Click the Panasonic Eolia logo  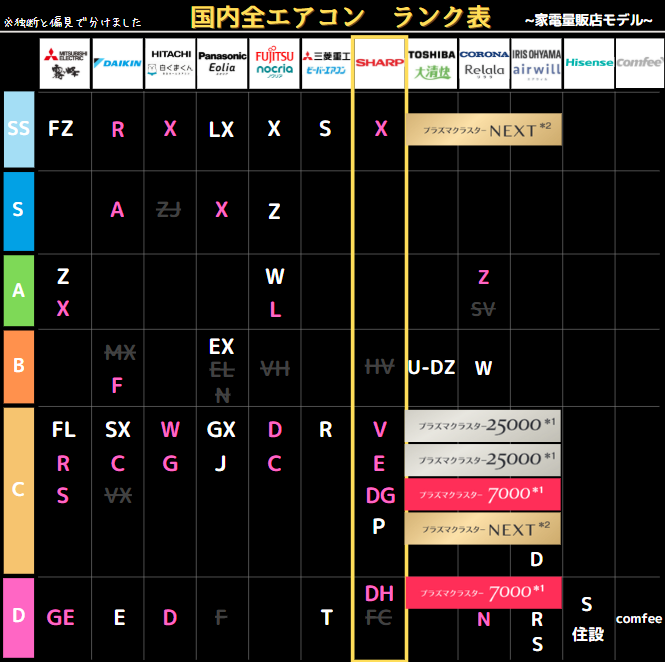coord(222,63)
